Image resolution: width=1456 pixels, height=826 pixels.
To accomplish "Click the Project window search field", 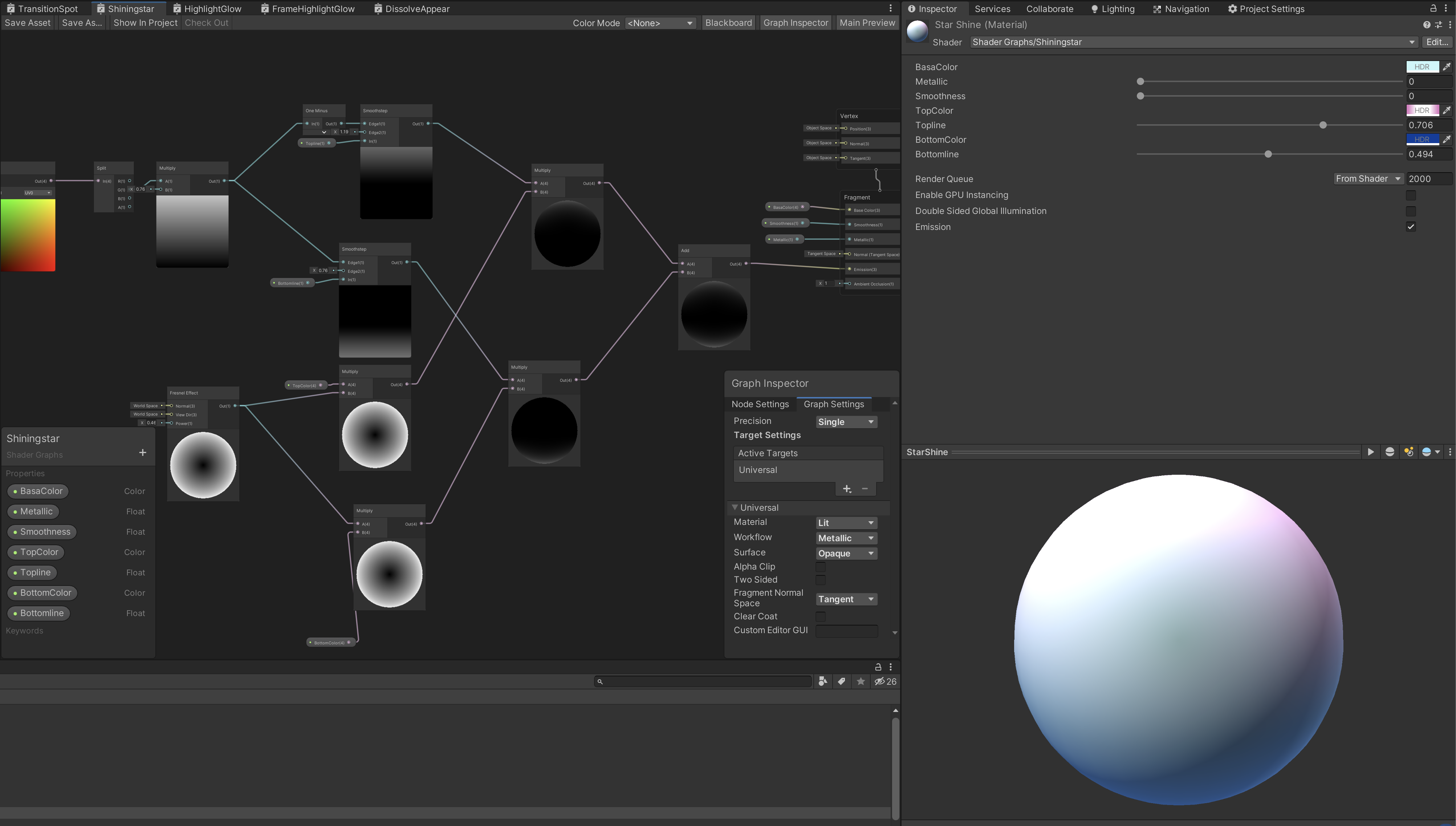I will (x=703, y=681).
